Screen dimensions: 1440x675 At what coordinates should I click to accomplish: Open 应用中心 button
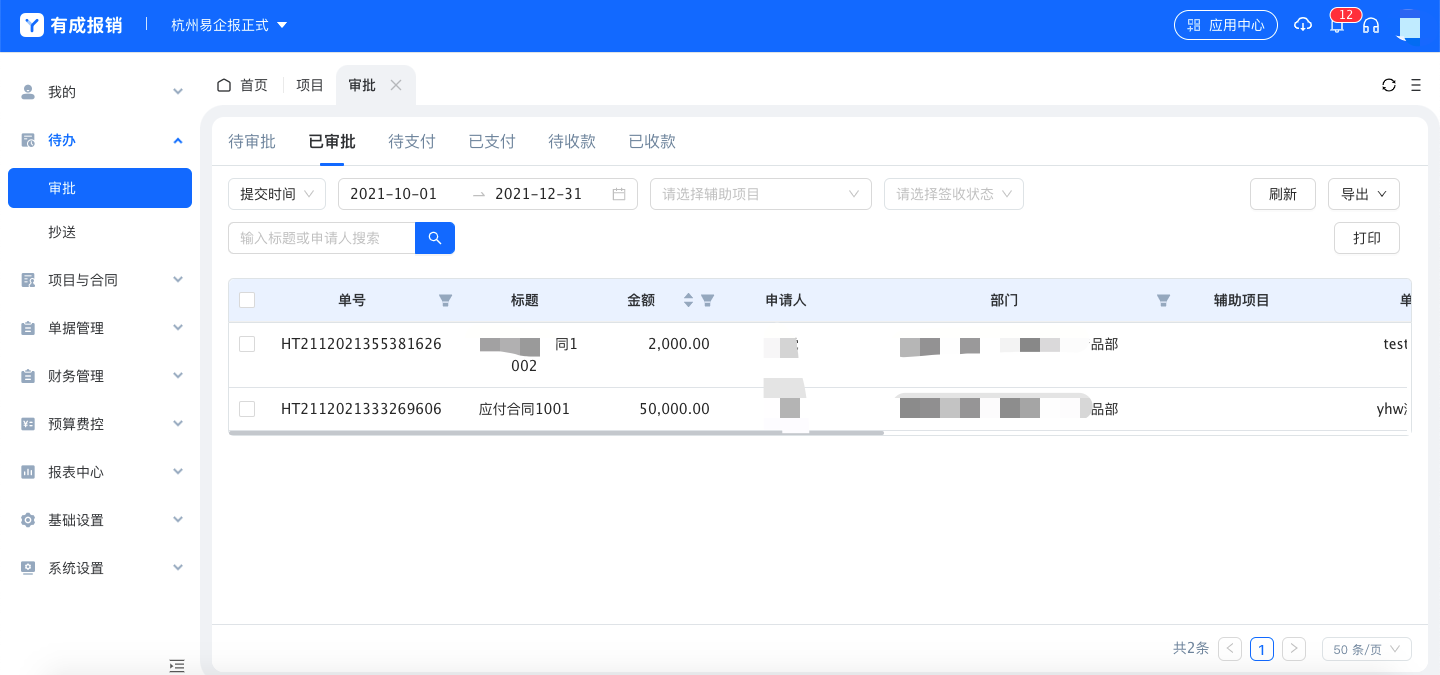(x=1226, y=25)
